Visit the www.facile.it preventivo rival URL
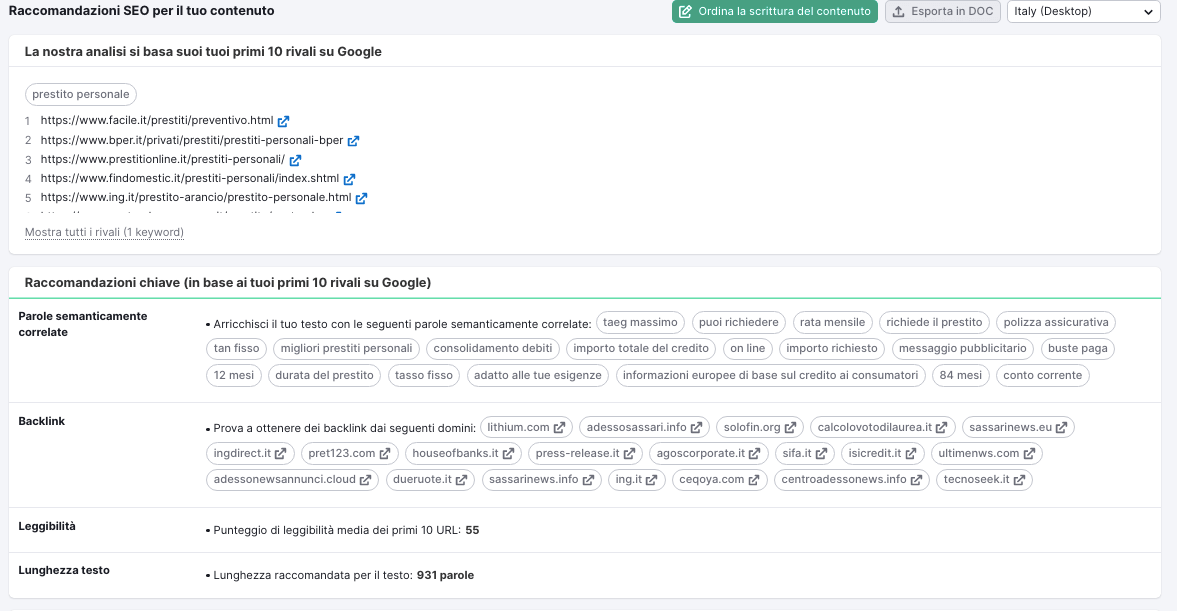This screenshot has height=611, width=1177. (156, 121)
